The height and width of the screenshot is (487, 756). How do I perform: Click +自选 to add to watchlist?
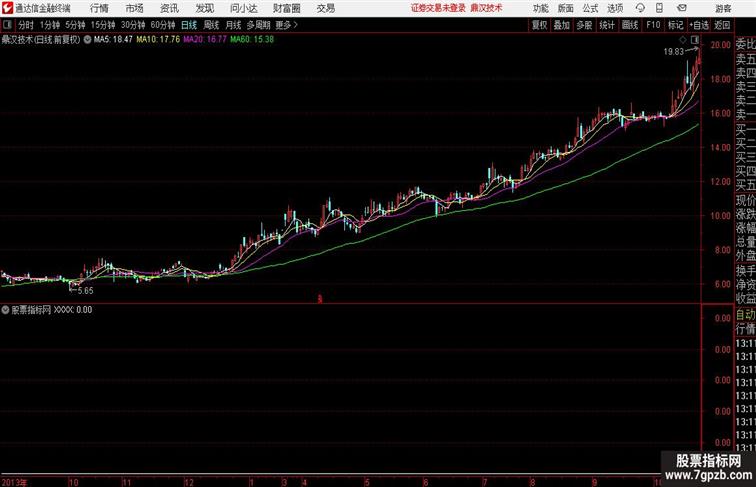(x=699, y=25)
